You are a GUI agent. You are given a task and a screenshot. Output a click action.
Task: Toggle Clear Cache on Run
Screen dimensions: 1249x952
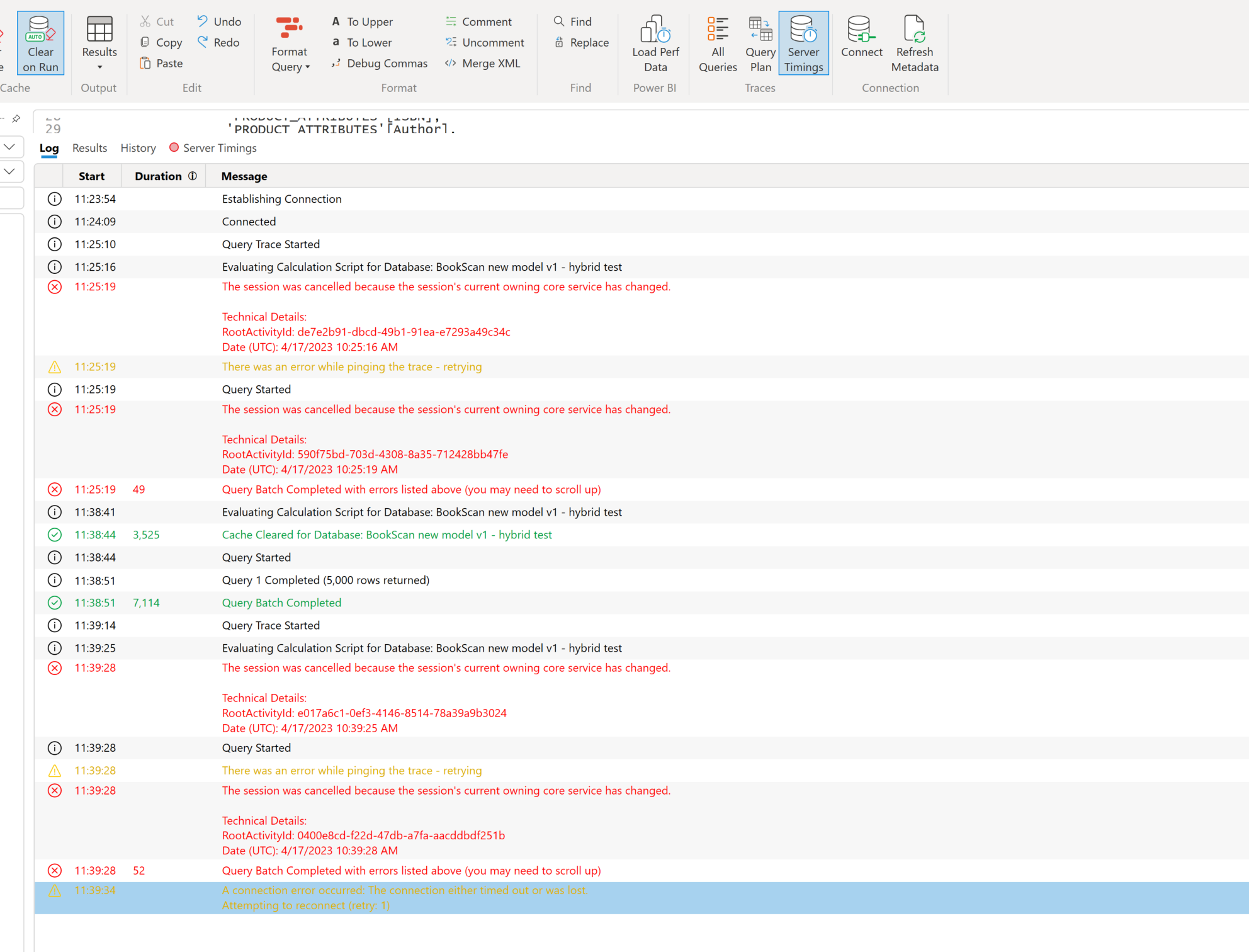40,42
